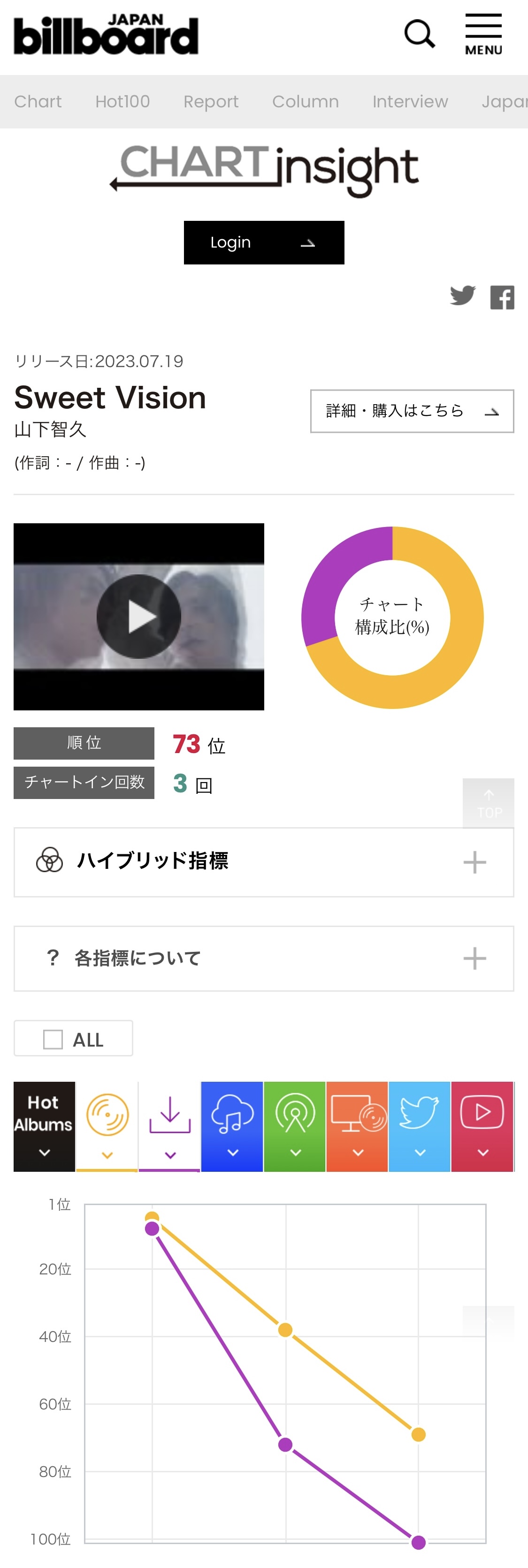Screen dimensions: 528x1568
Task: Open the hamburger MENU icon
Action: 483,34
